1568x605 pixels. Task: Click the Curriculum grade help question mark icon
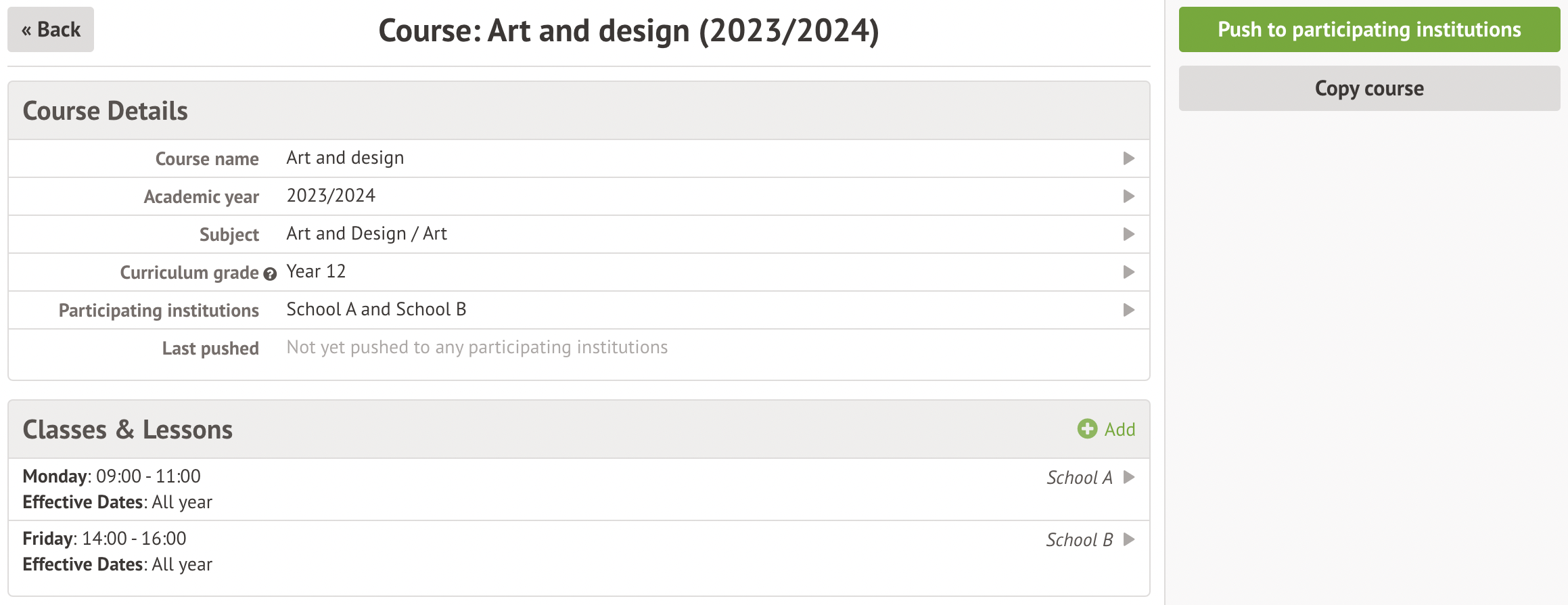(x=270, y=274)
